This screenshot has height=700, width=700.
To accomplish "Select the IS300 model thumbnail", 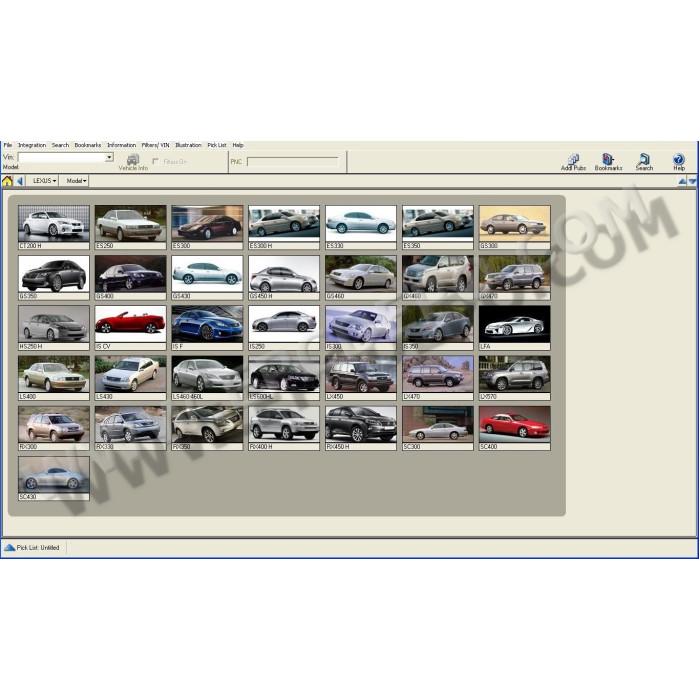I will 361,328.
